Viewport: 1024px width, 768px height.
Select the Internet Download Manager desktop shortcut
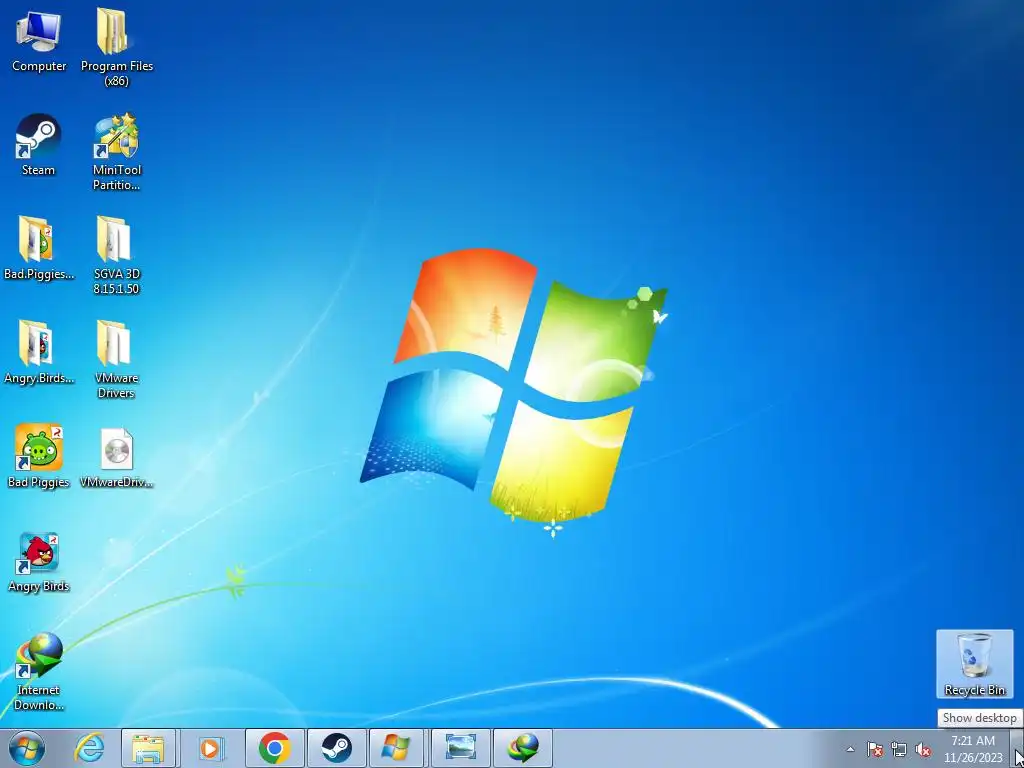39,671
